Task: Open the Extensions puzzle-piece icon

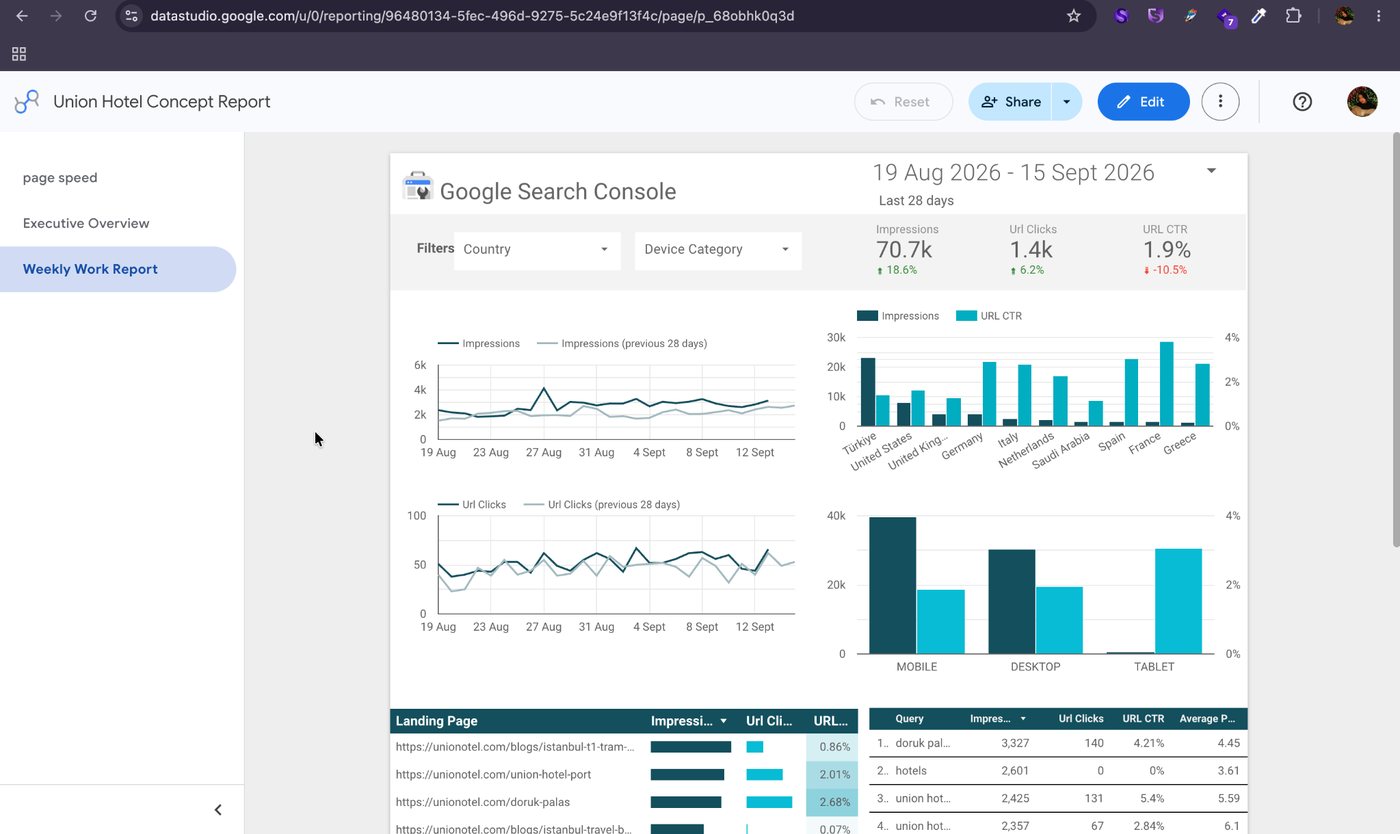Action: [1293, 16]
